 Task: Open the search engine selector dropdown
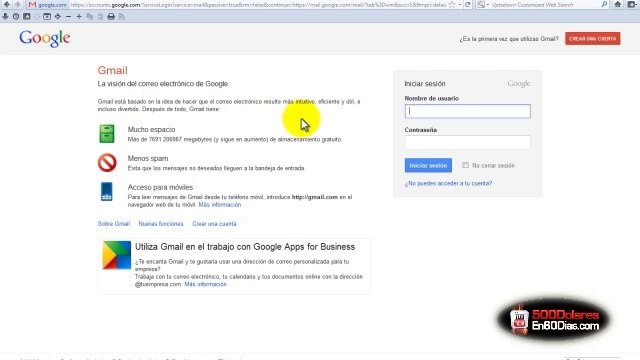[x=483, y=5]
